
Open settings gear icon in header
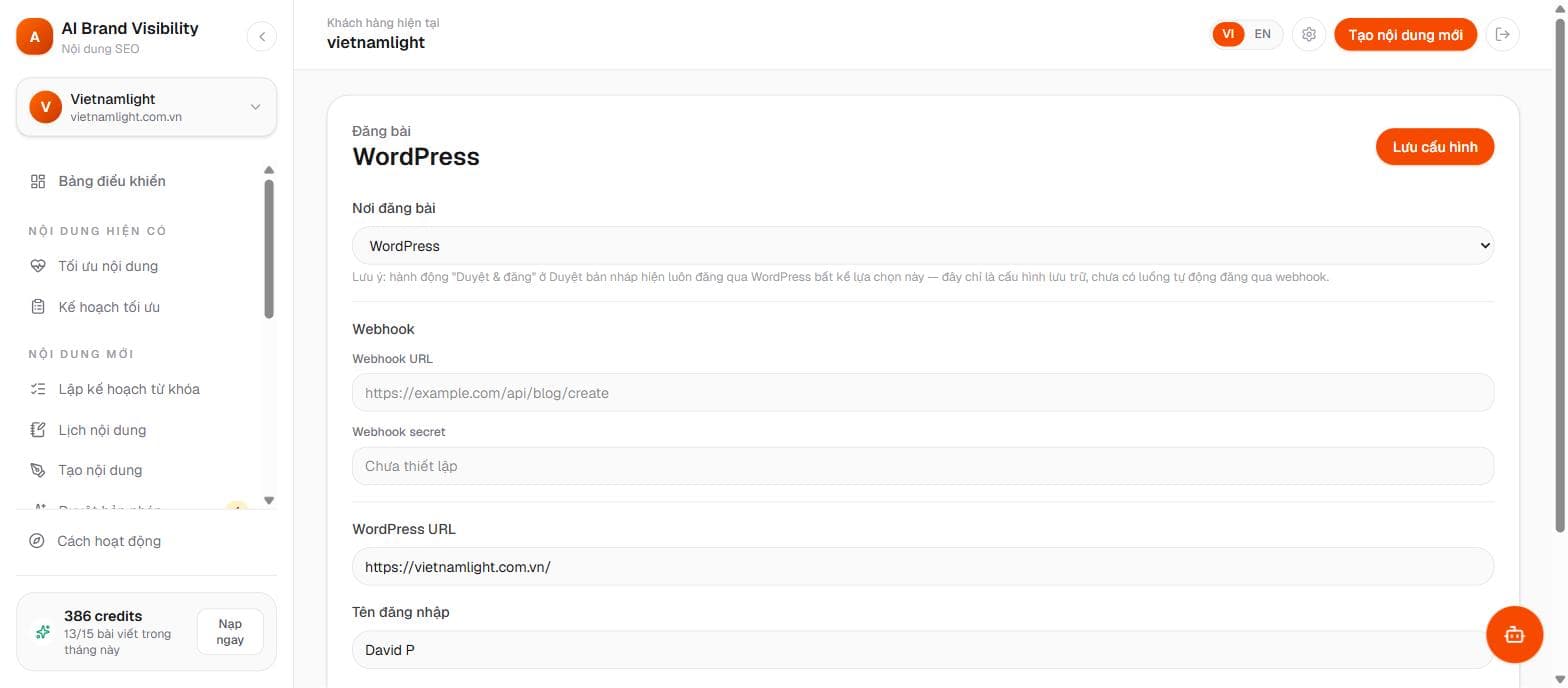(1309, 34)
